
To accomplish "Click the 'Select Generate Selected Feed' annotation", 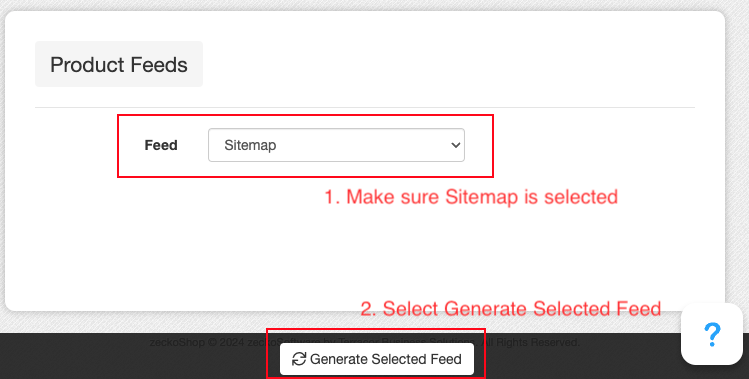I will 511,309.
